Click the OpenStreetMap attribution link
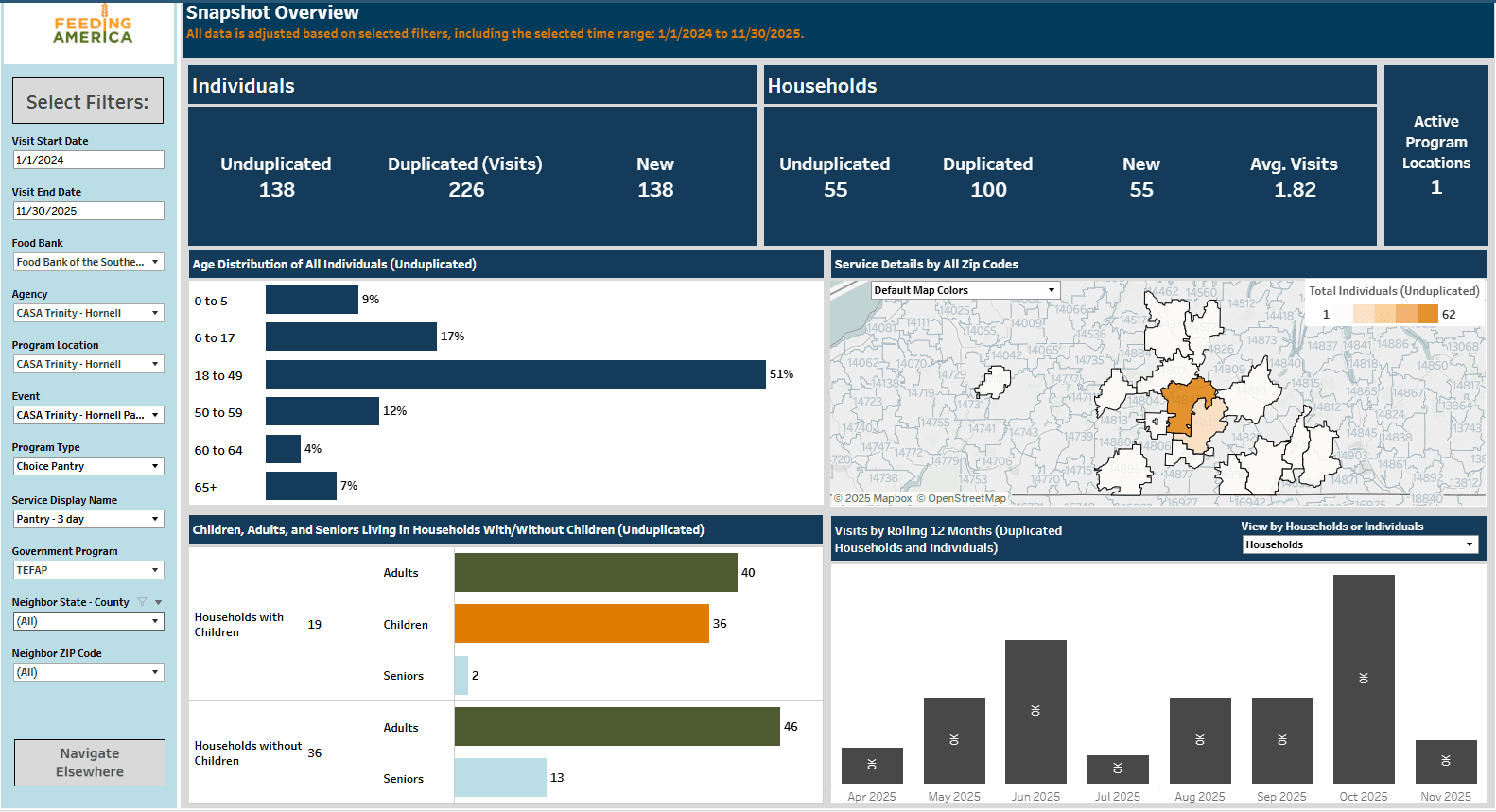Viewport: 1496px width, 812px height. [966, 498]
